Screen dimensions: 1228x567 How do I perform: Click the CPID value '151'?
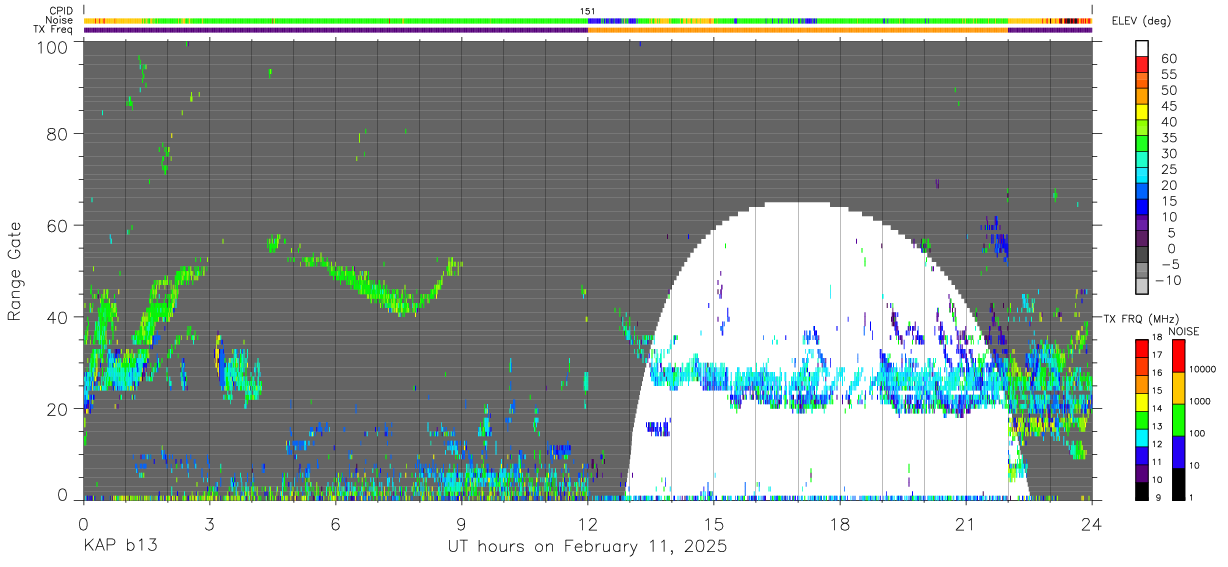coord(588,11)
